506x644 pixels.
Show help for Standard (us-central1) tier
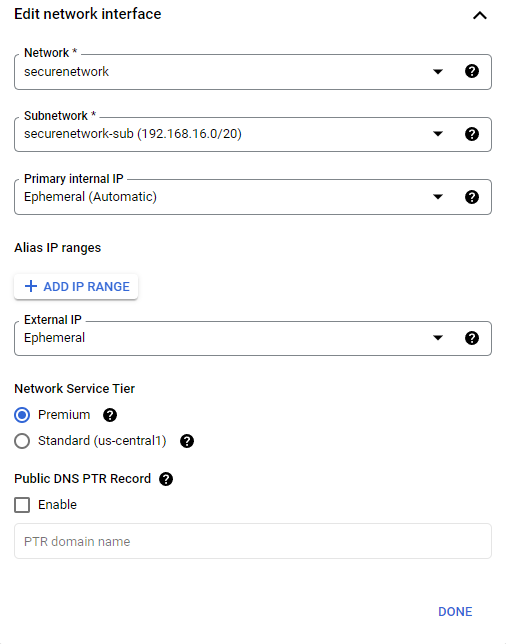[x=187, y=441]
